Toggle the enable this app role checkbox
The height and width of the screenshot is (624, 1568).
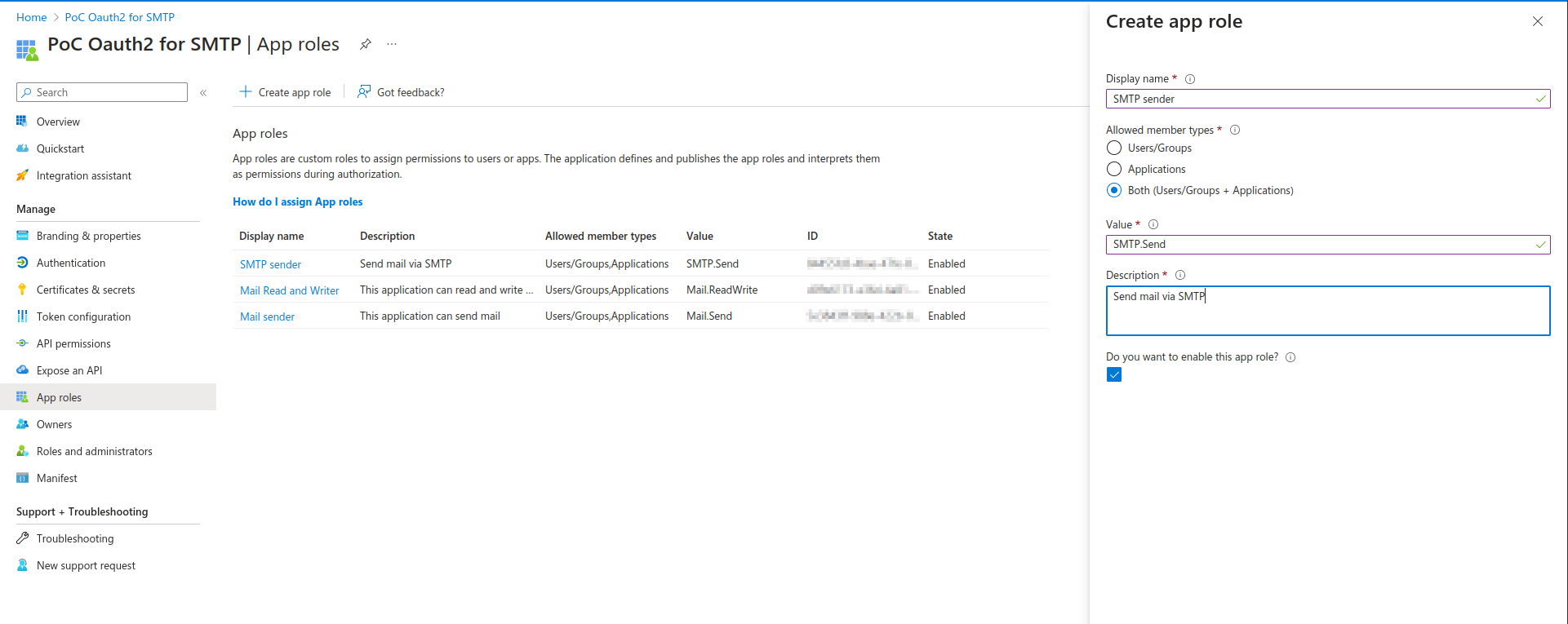(1114, 374)
